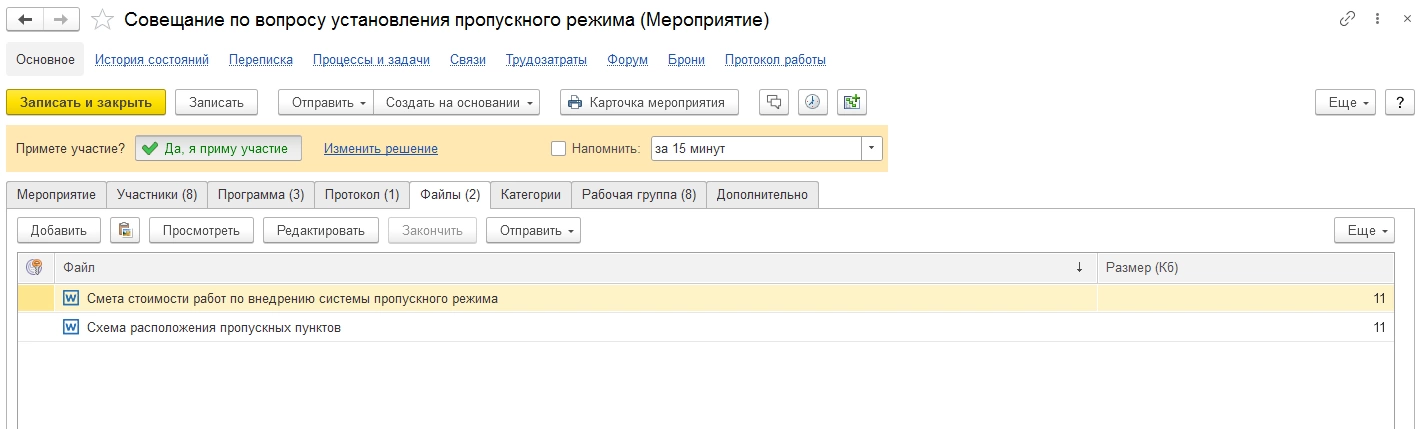Open the История состояний section
Image resolution: width=1428 pixels, height=429 pixels.
point(152,60)
